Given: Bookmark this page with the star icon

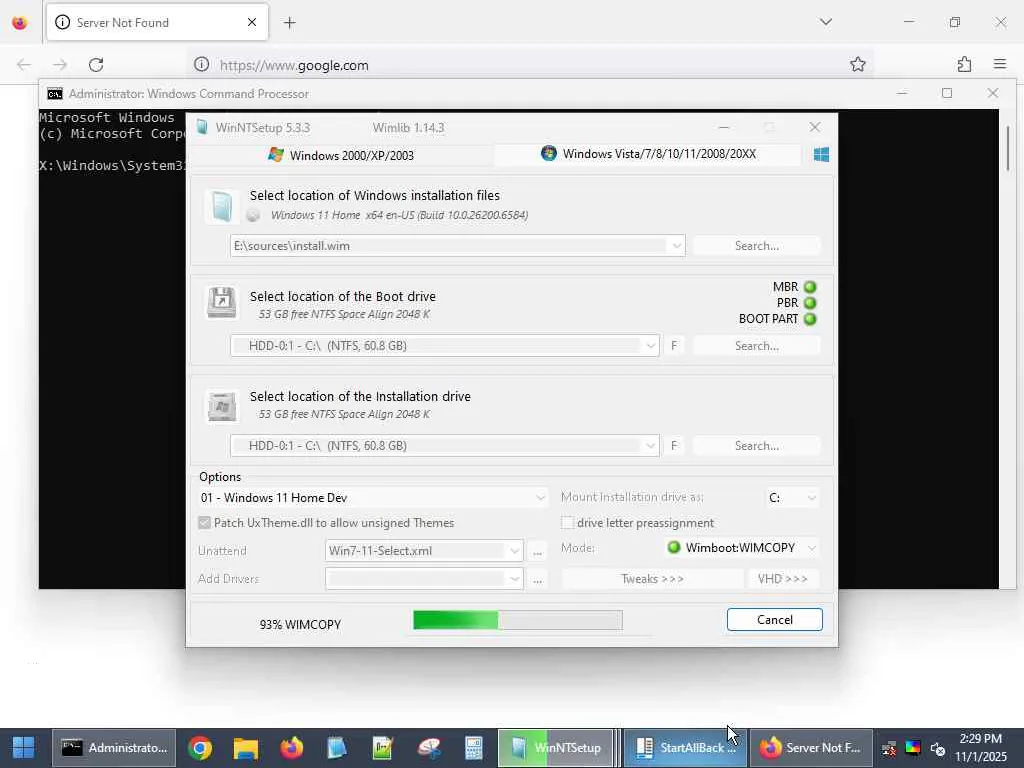Looking at the screenshot, I should click(857, 64).
